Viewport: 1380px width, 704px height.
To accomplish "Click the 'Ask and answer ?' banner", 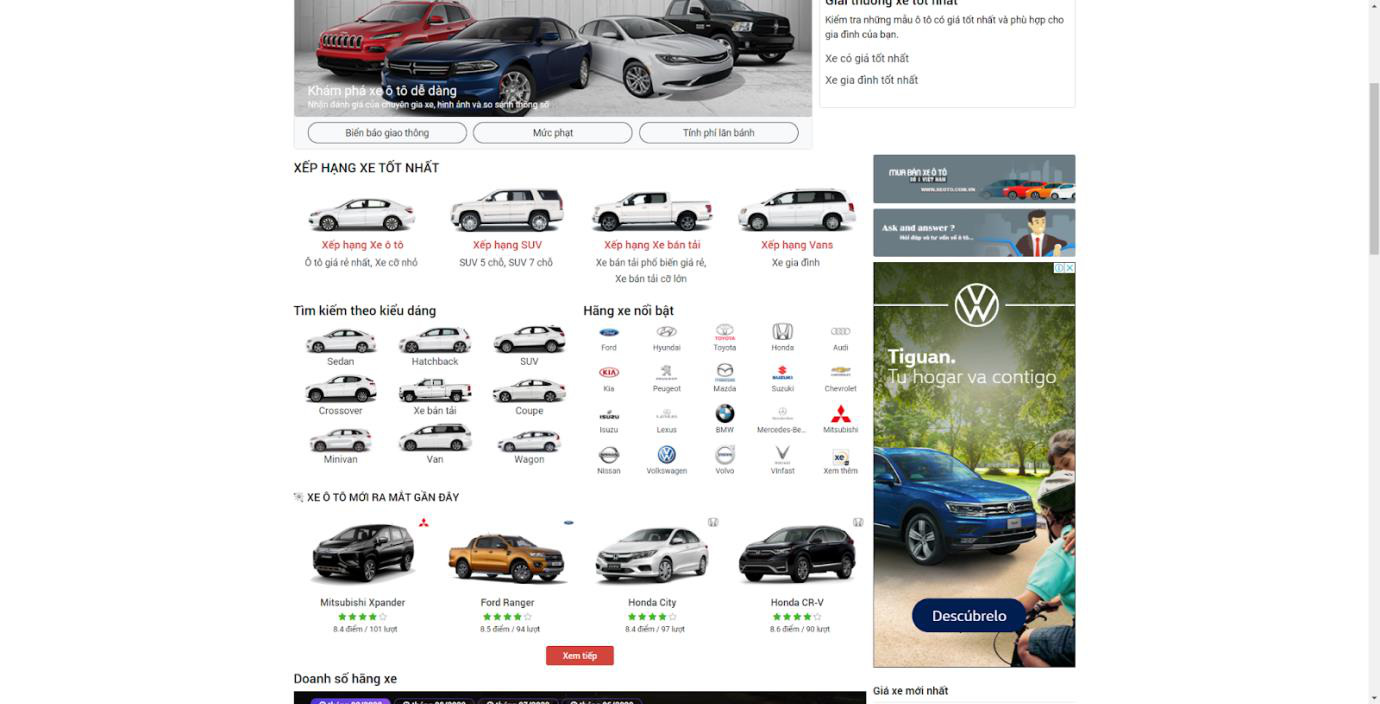I will click(x=974, y=232).
